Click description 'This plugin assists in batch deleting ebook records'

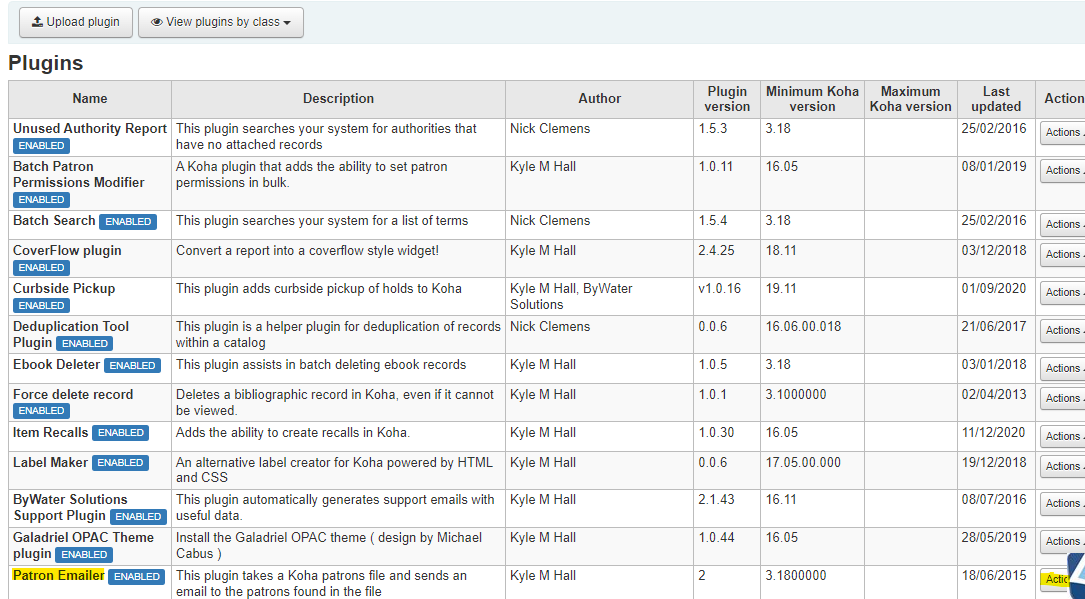point(321,365)
